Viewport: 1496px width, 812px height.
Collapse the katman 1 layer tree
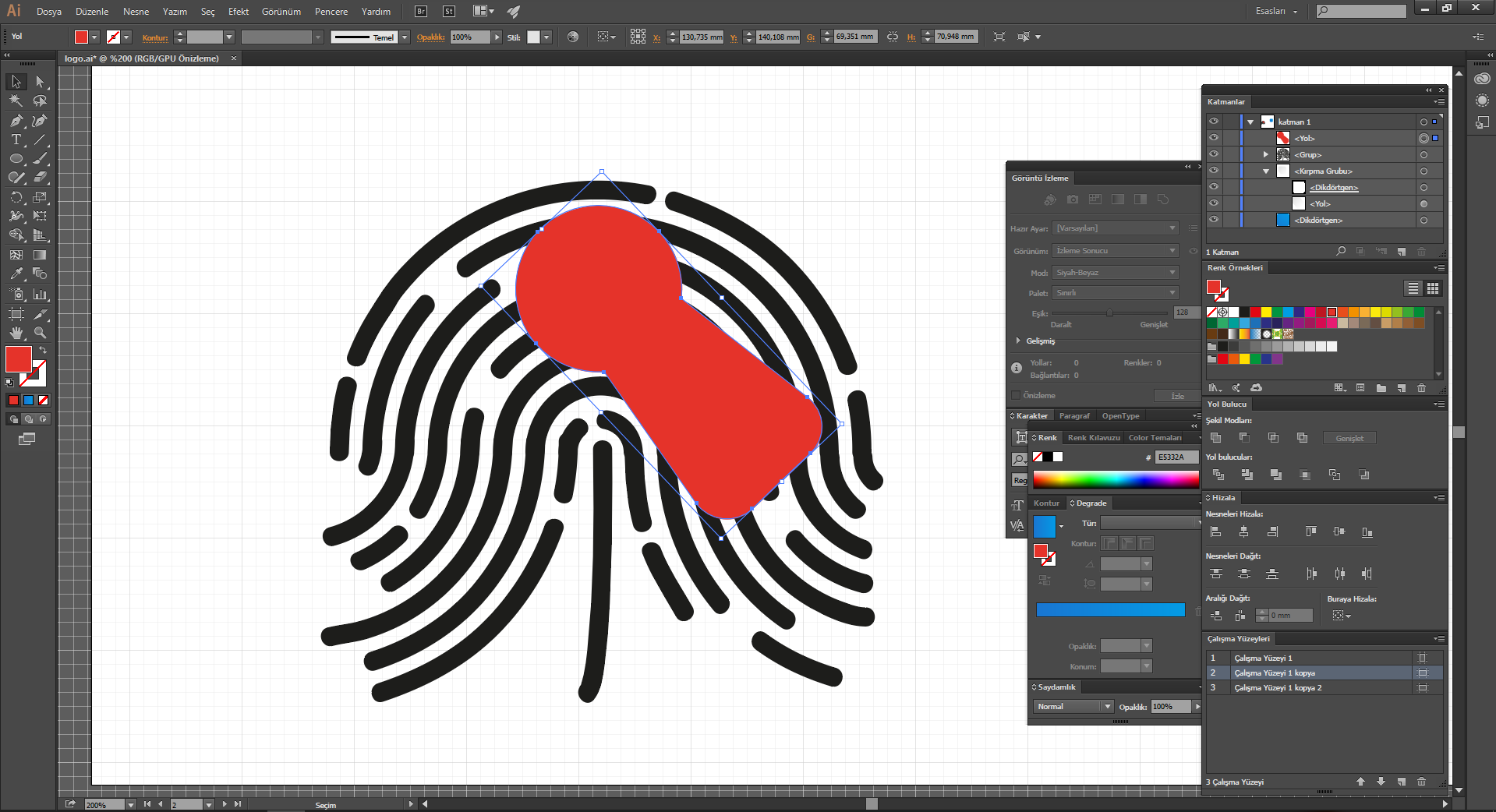1250,122
